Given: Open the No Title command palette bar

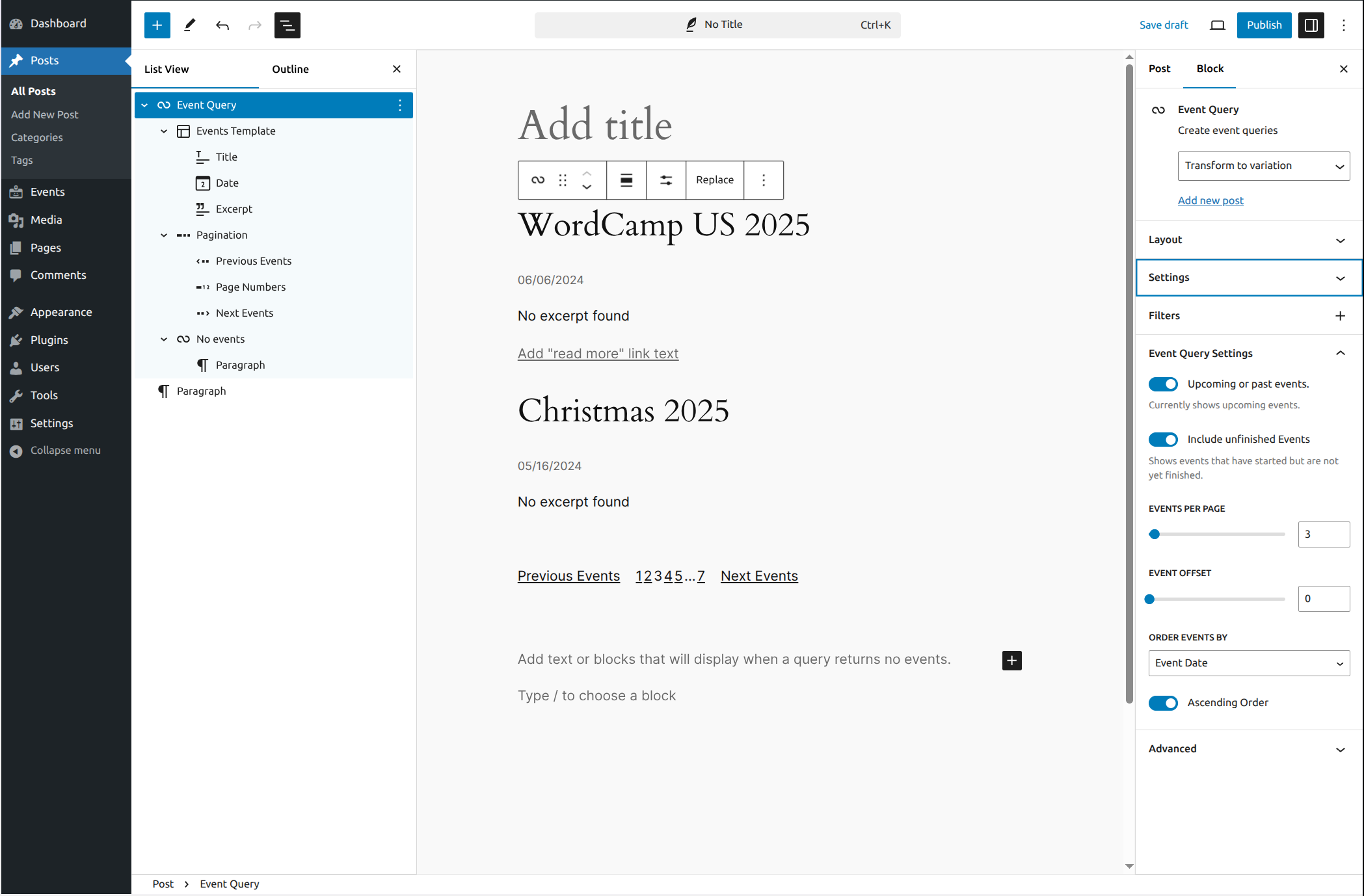Looking at the screenshot, I should tap(717, 25).
